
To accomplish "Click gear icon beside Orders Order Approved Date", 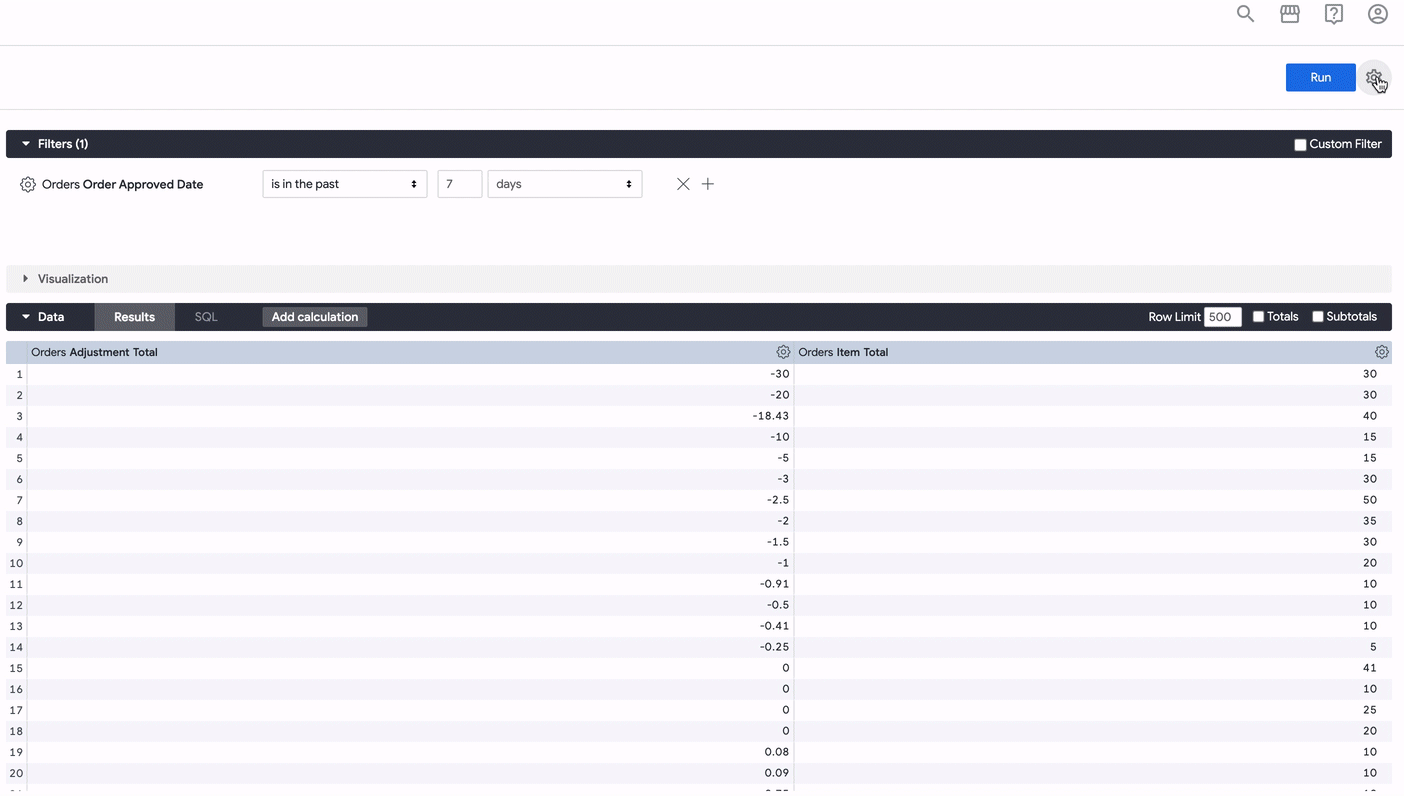I will coord(28,185).
